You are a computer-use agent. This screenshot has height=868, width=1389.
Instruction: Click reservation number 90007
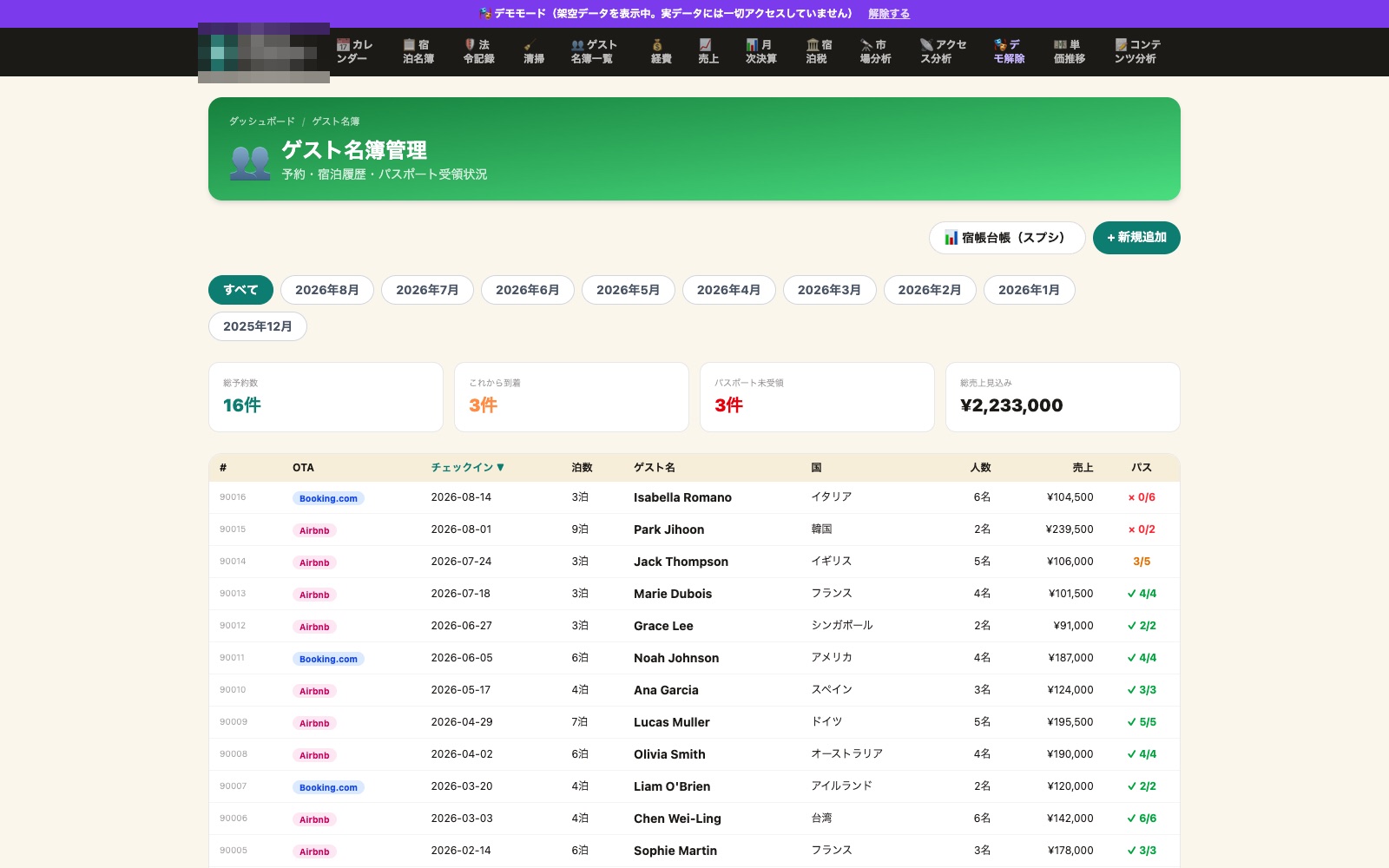233,786
